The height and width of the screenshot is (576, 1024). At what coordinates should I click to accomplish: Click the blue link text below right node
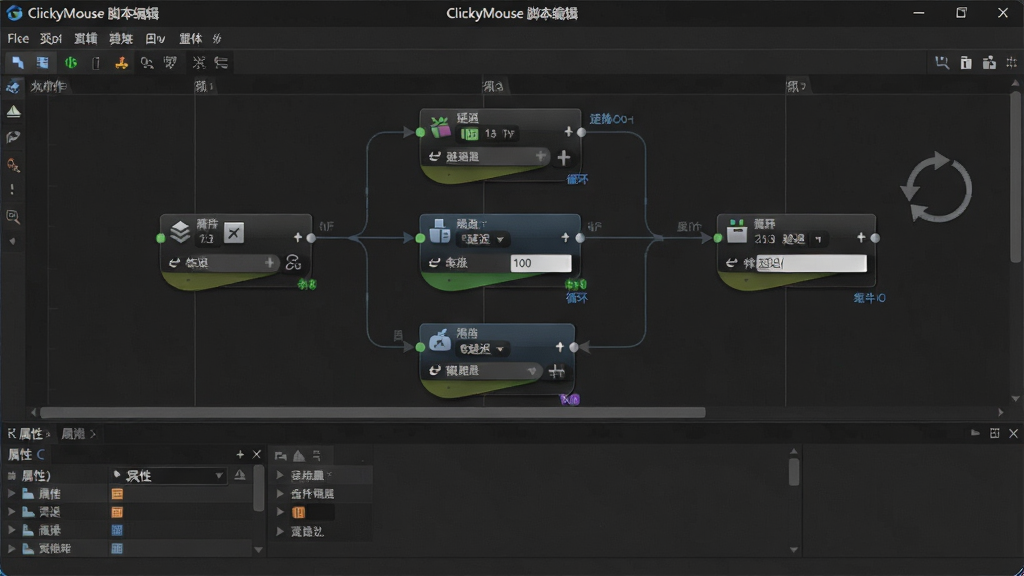[869, 298]
